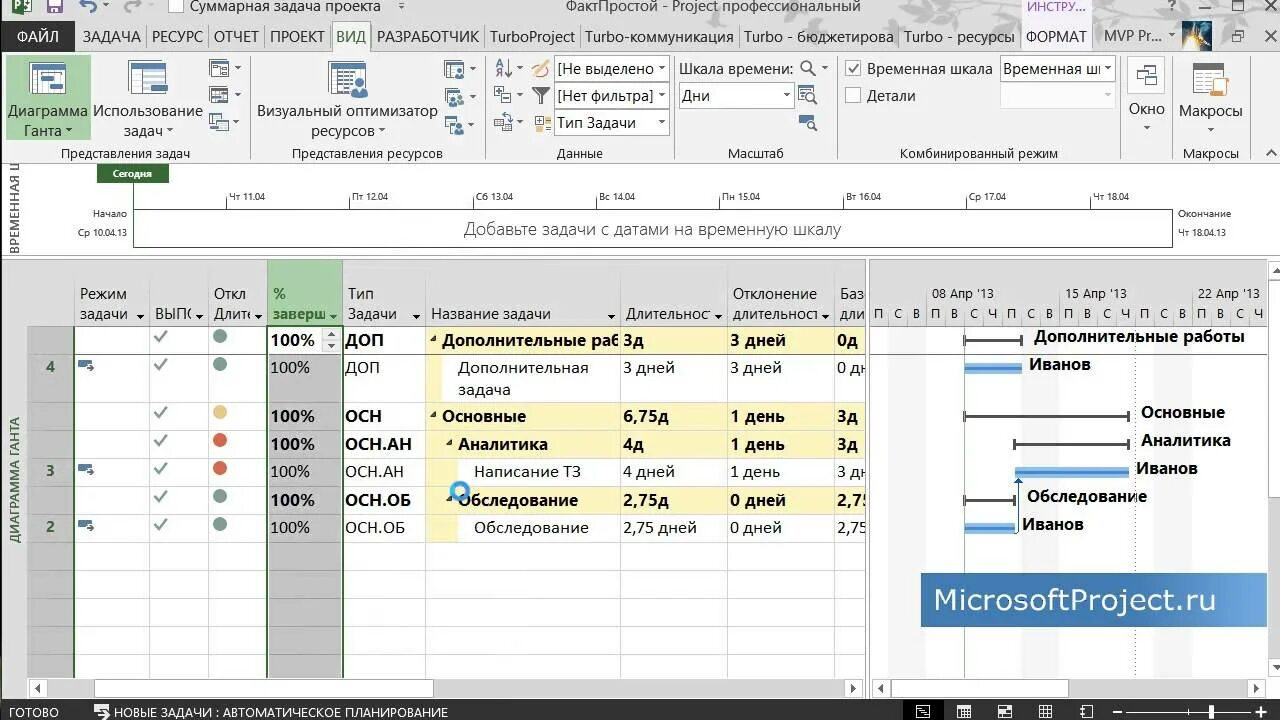The image size is (1280, 720).
Task: Click the % заверш spinner up arrow
Action: 330,334
